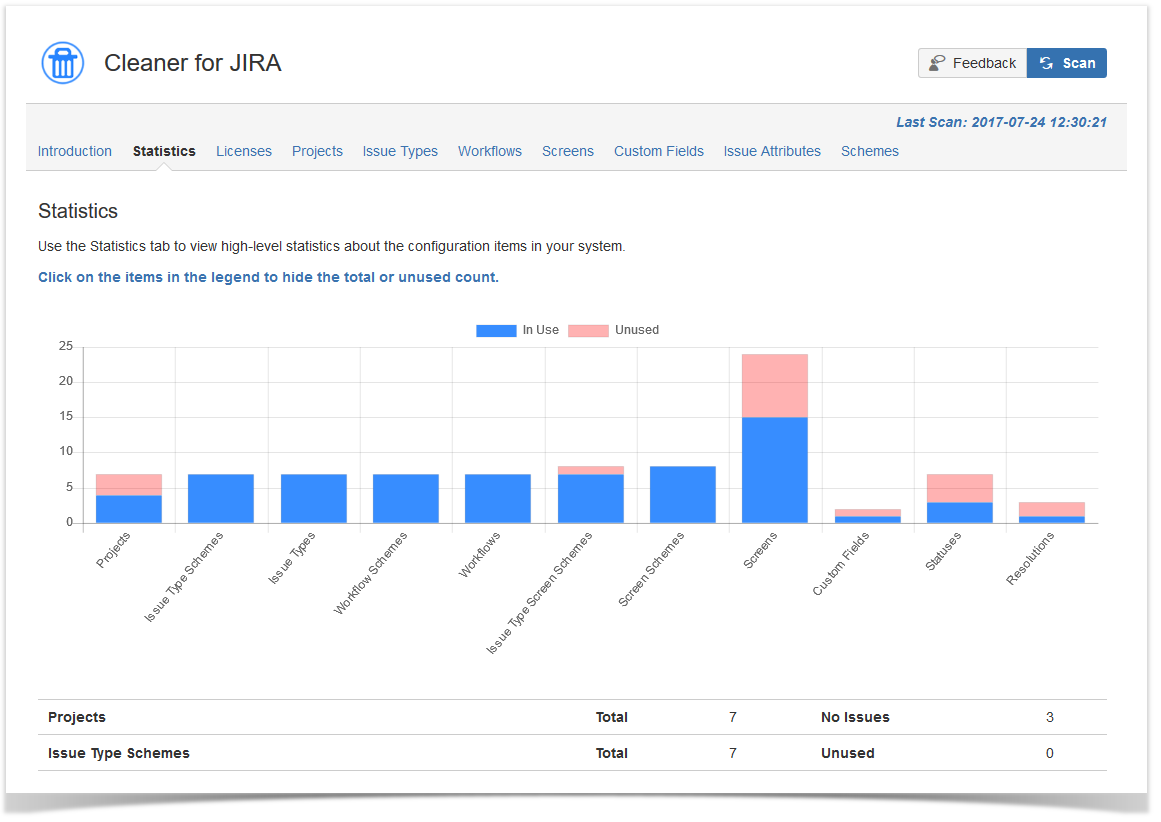
Task: Toggle the Unused legend swatch
Action: pos(589,330)
